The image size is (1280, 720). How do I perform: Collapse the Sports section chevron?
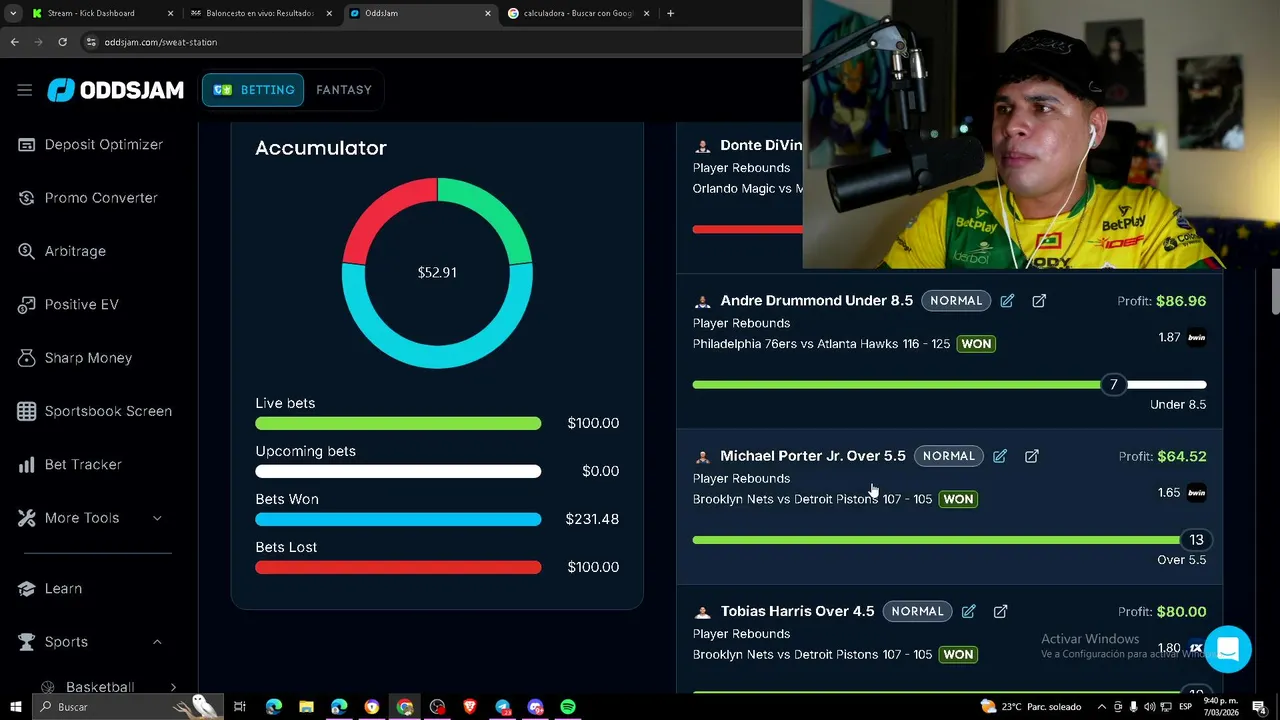point(157,642)
